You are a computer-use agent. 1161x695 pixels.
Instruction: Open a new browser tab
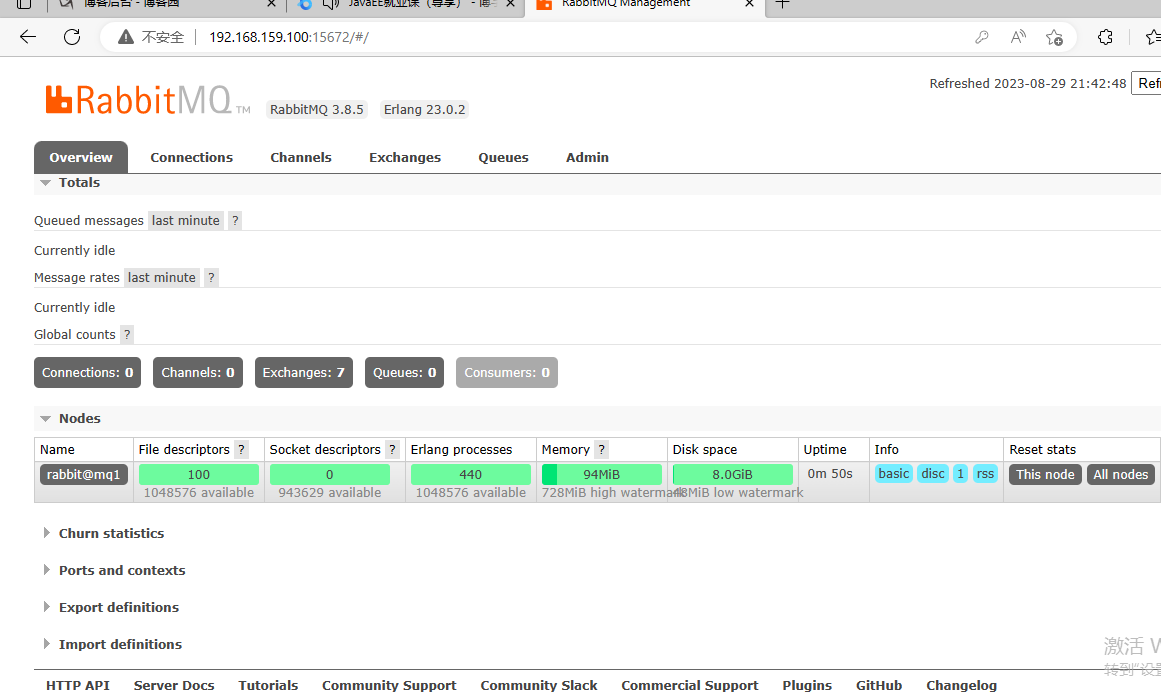782,4
